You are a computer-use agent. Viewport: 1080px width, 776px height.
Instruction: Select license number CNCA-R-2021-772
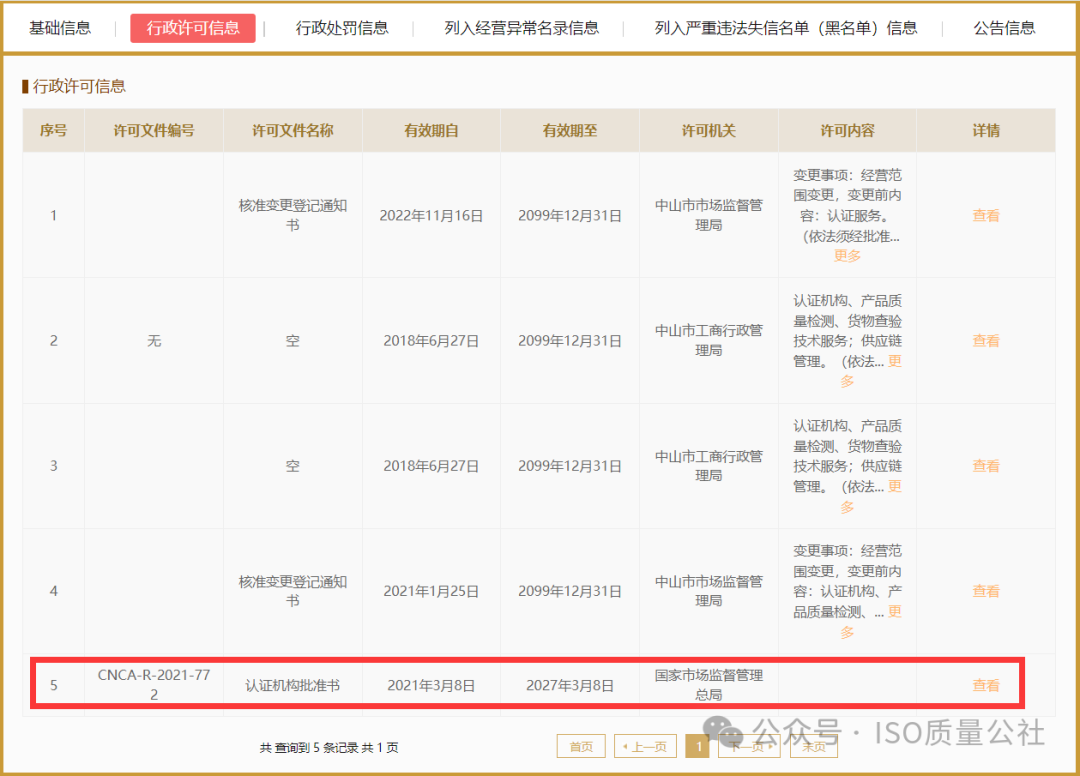154,685
